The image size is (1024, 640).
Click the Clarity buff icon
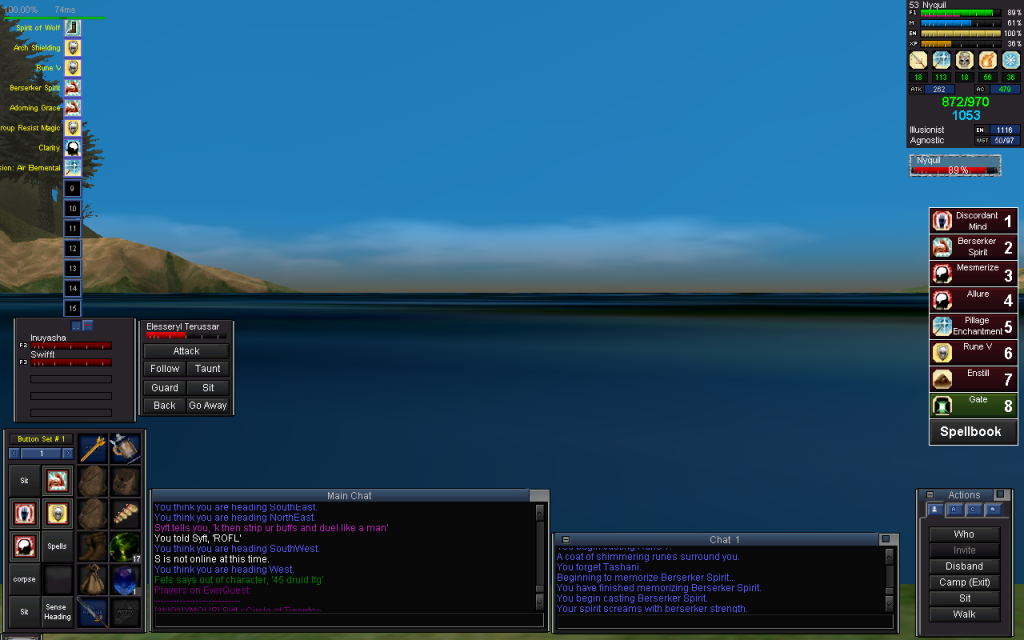point(73,147)
